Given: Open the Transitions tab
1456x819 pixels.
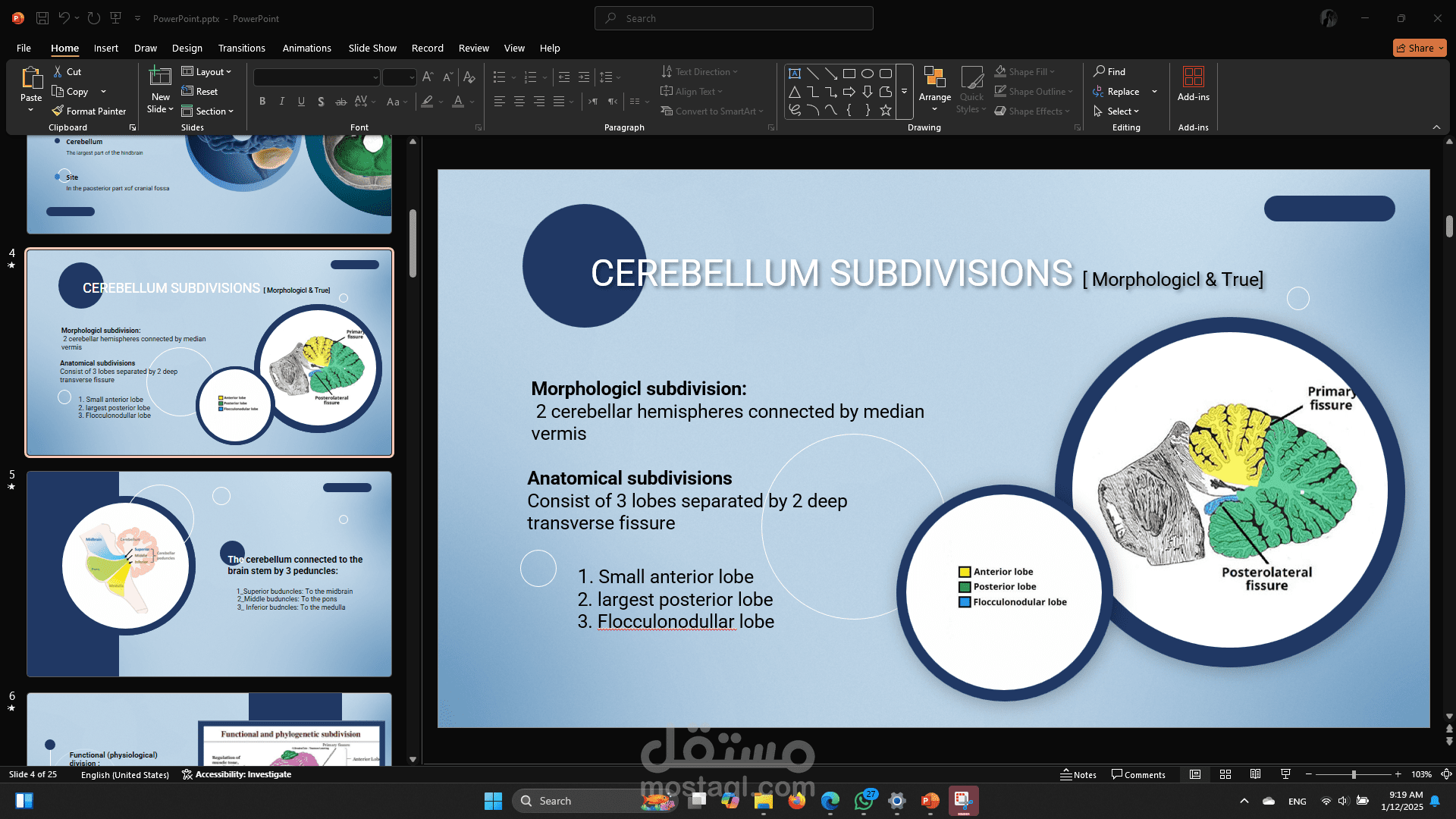Looking at the screenshot, I should tap(241, 48).
